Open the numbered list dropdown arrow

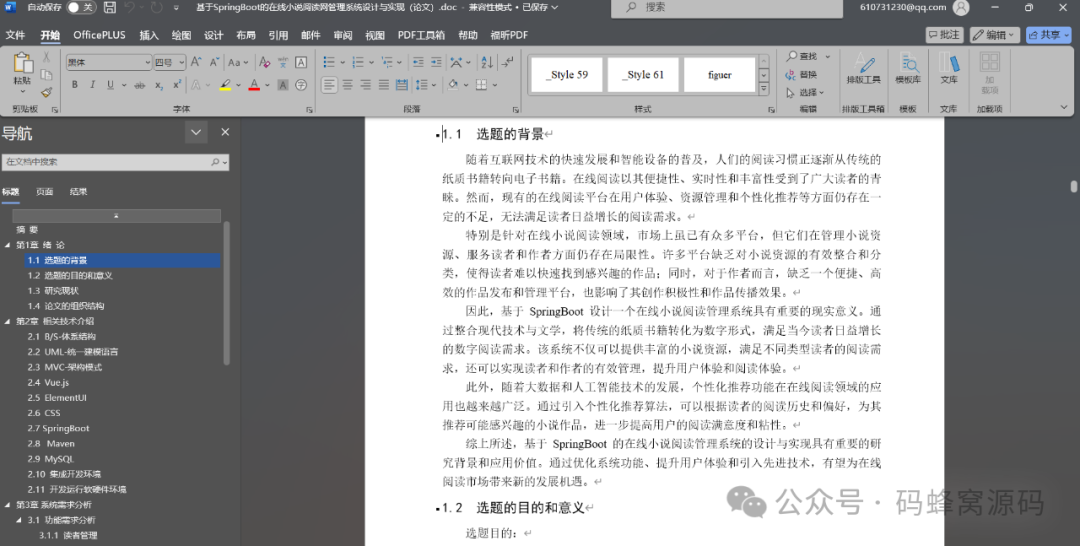371,63
